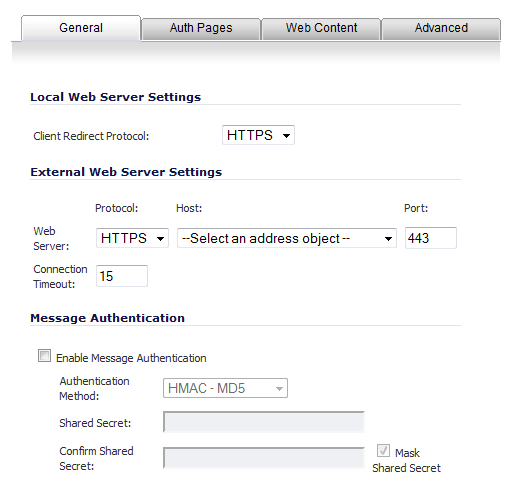The height and width of the screenshot is (488, 509).
Task: Click the Client Redirect Protocol label
Action: (x=91, y=136)
